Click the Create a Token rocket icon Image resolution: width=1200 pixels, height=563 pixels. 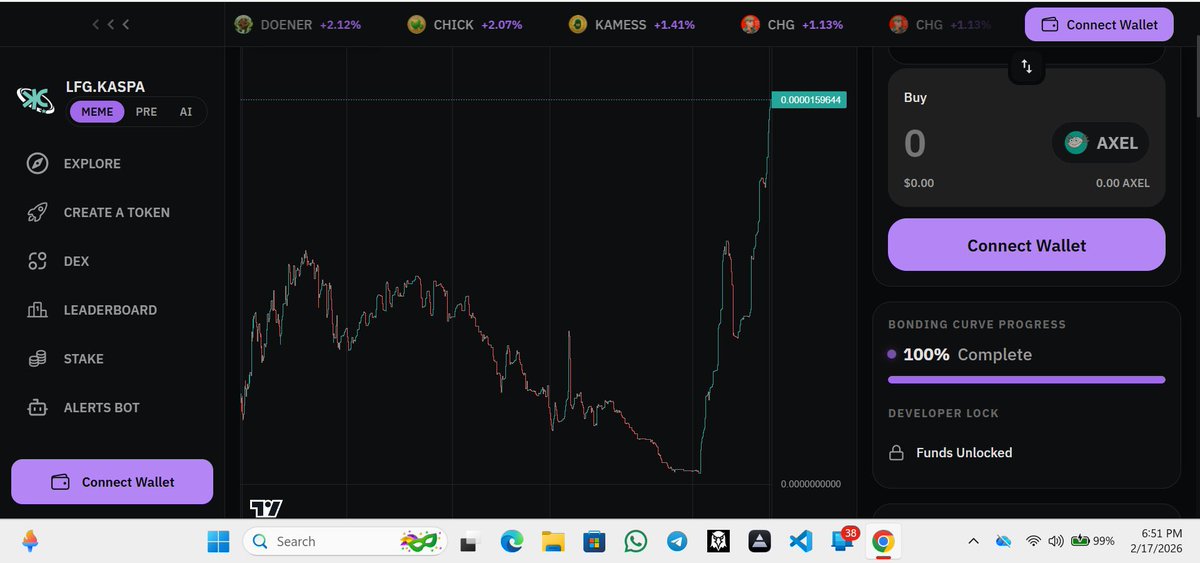pos(38,212)
